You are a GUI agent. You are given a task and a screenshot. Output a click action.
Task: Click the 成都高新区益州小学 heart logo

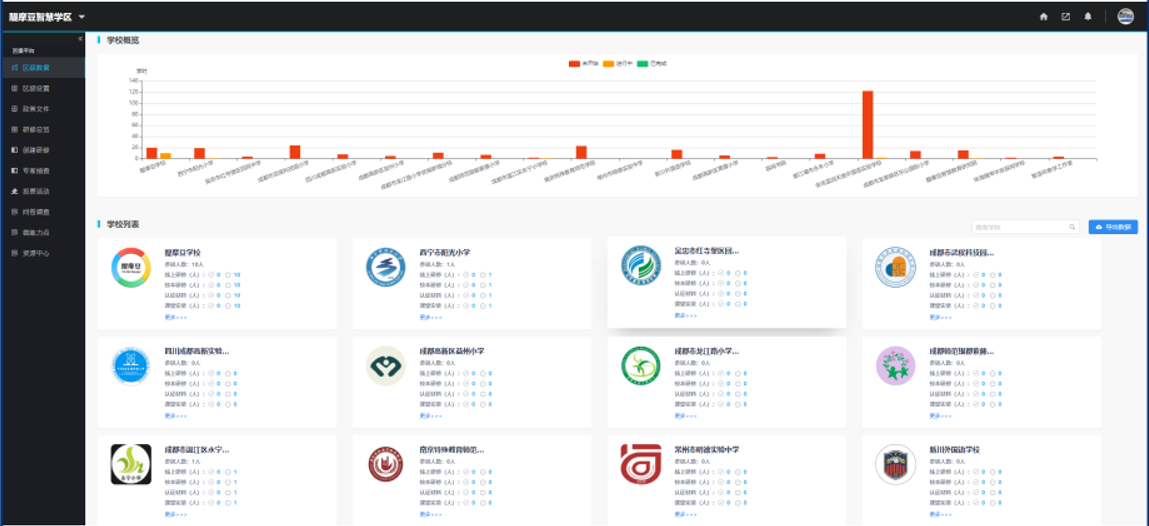[x=386, y=366]
